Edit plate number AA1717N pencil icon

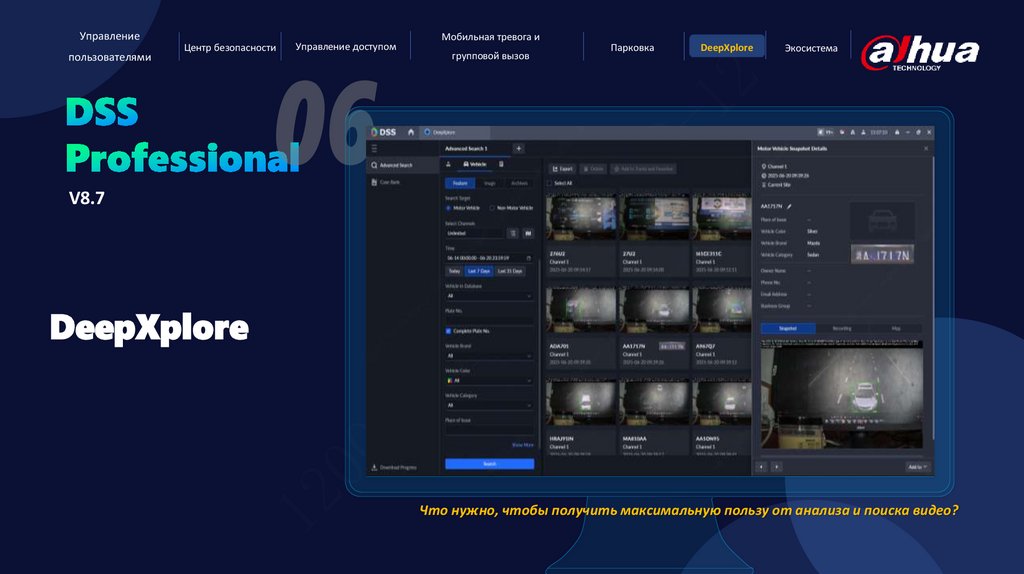click(x=789, y=206)
